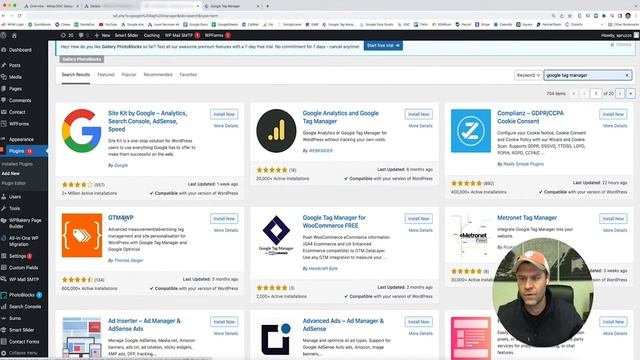Open the Complianz plugin icon
This screenshot has width=640, height=360.
tap(471, 131)
